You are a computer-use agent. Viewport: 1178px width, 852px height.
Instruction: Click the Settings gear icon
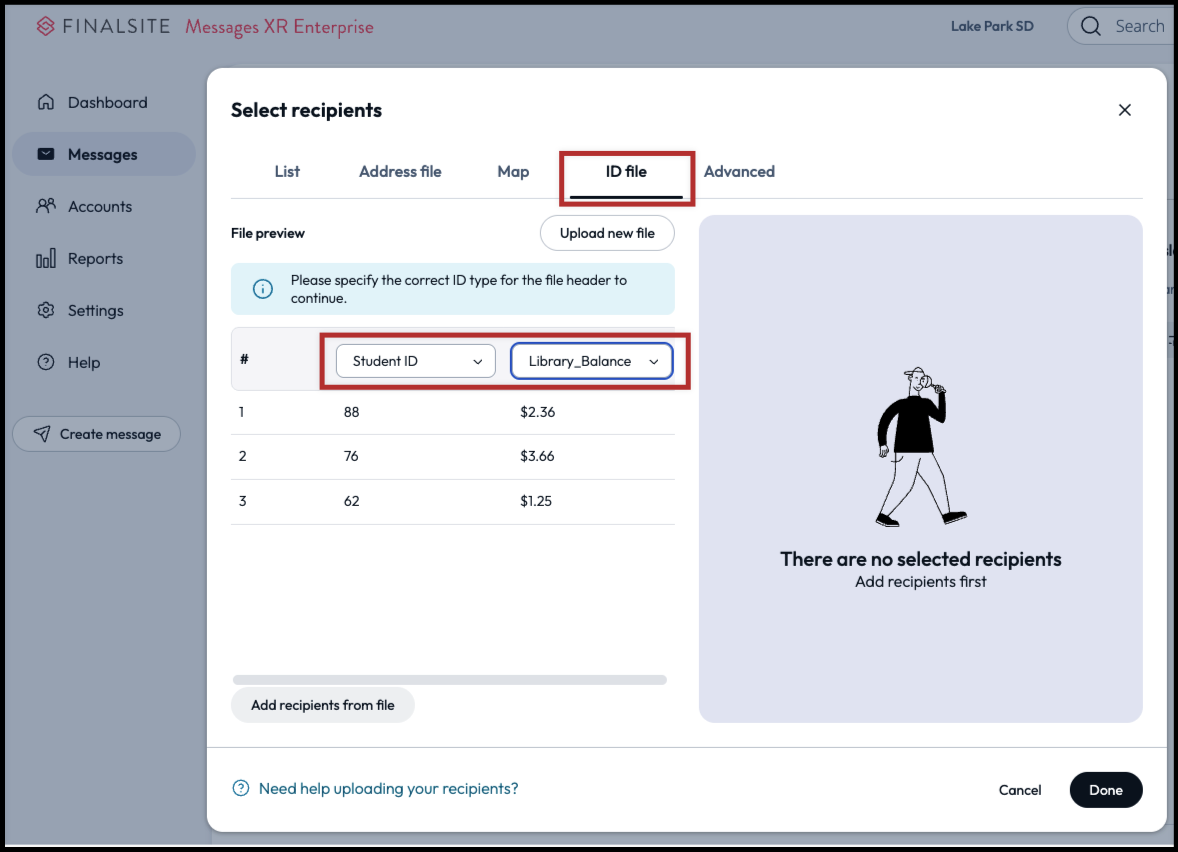[x=46, y=310]
